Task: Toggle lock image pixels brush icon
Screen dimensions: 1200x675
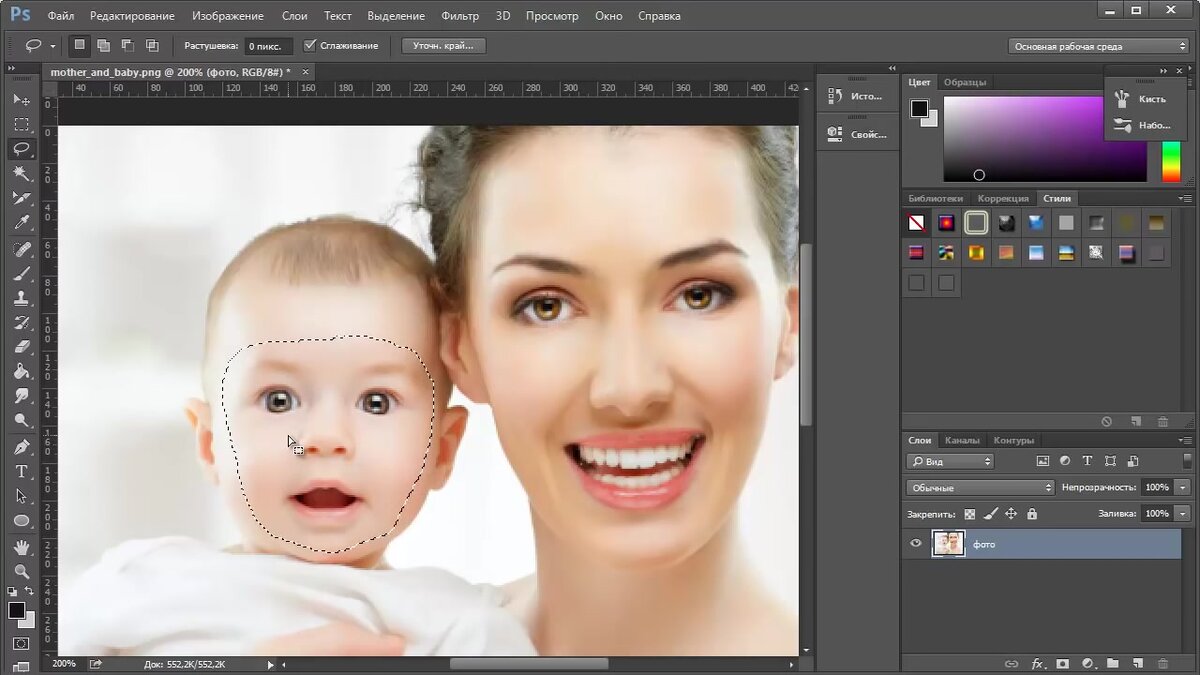Action: pos(990,513)
